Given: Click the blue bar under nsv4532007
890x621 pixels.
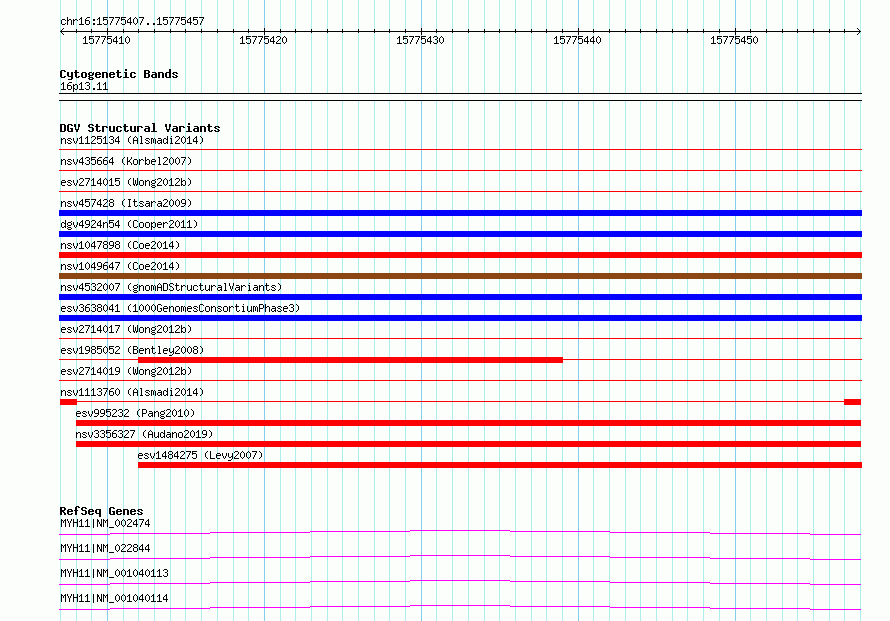Looking at the screenshot, I should 460,297.
